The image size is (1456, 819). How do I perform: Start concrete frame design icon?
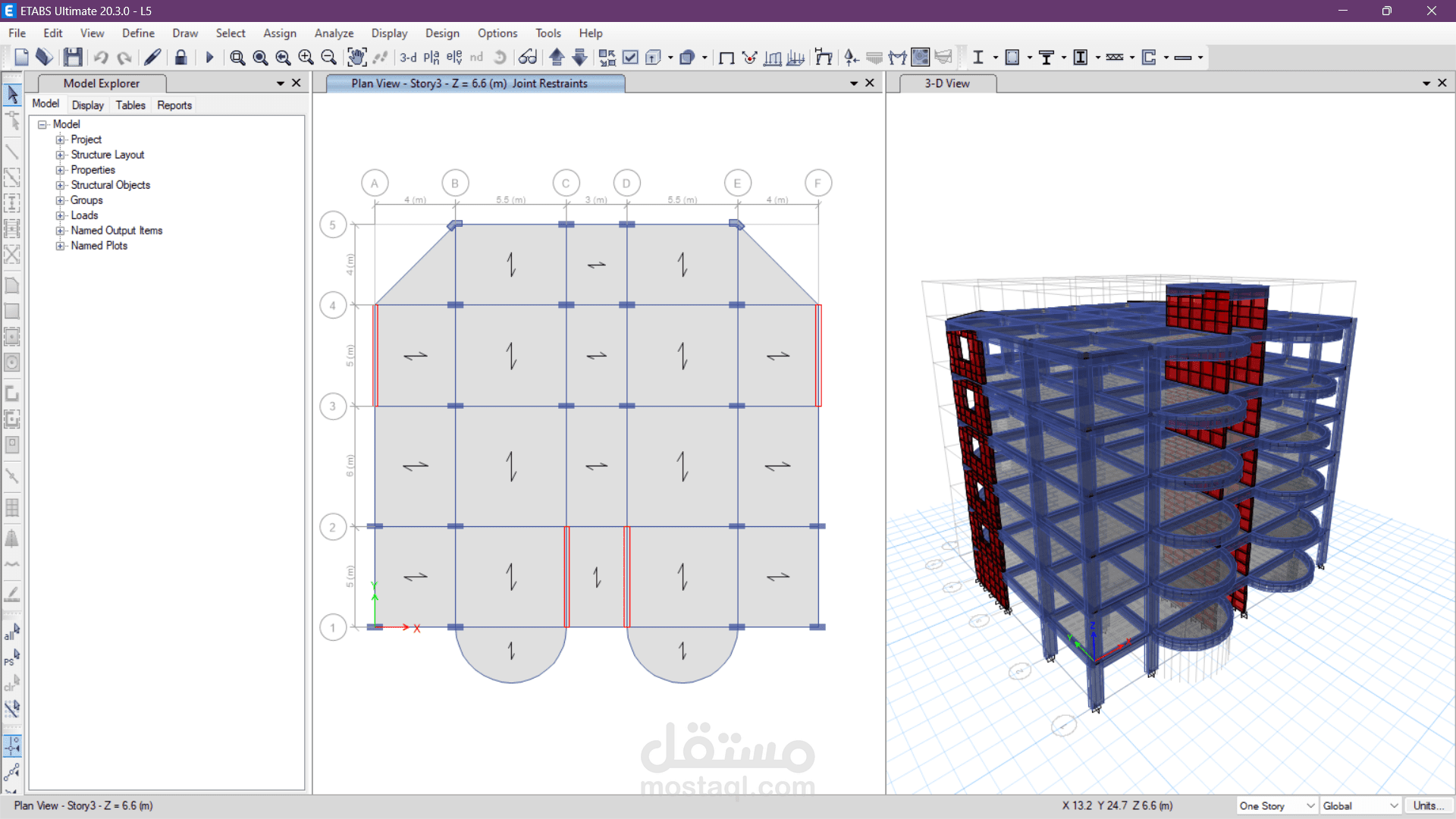pyautogui.click(x=1012, y=57)
